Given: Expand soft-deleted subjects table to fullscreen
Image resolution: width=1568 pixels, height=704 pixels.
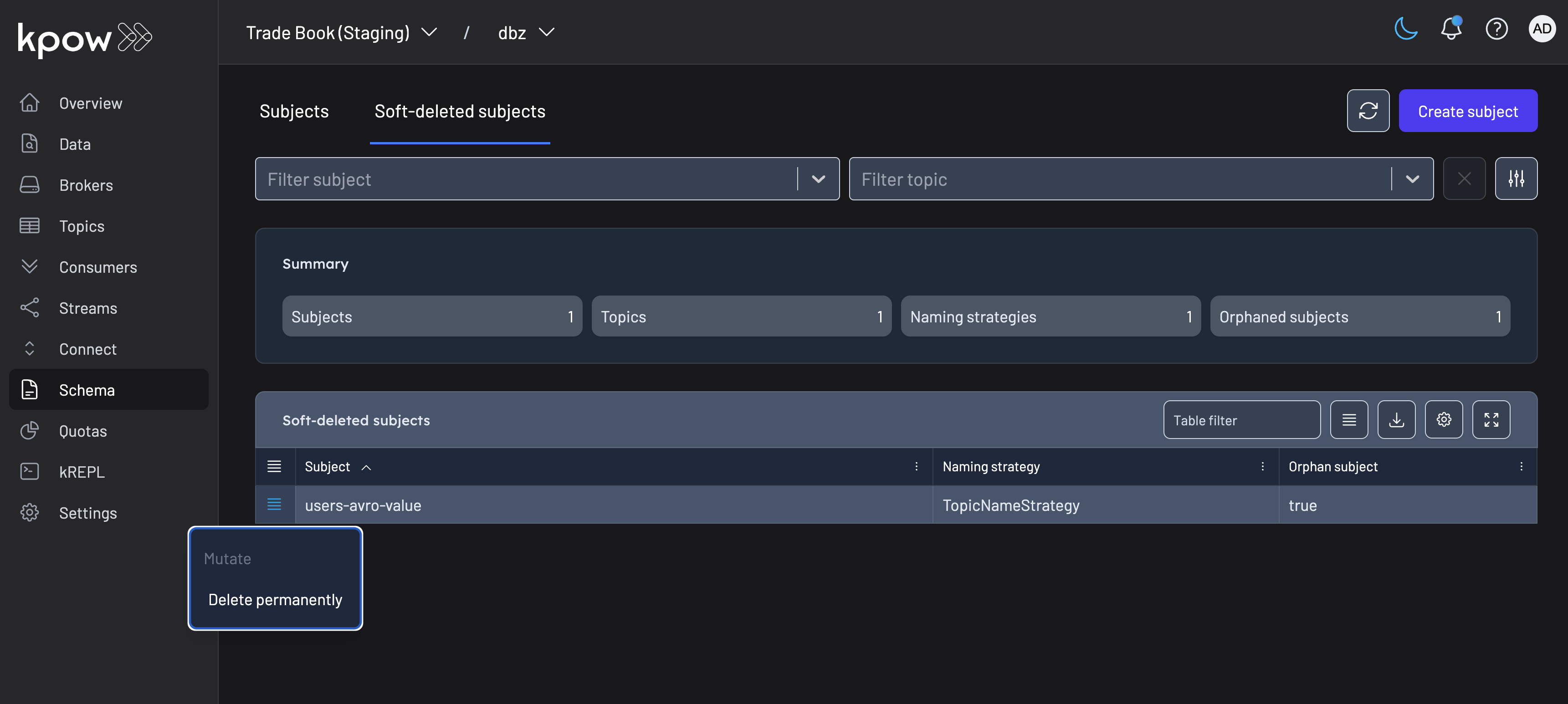Looking at the screenshot, I should click(x=1491, y=419).
